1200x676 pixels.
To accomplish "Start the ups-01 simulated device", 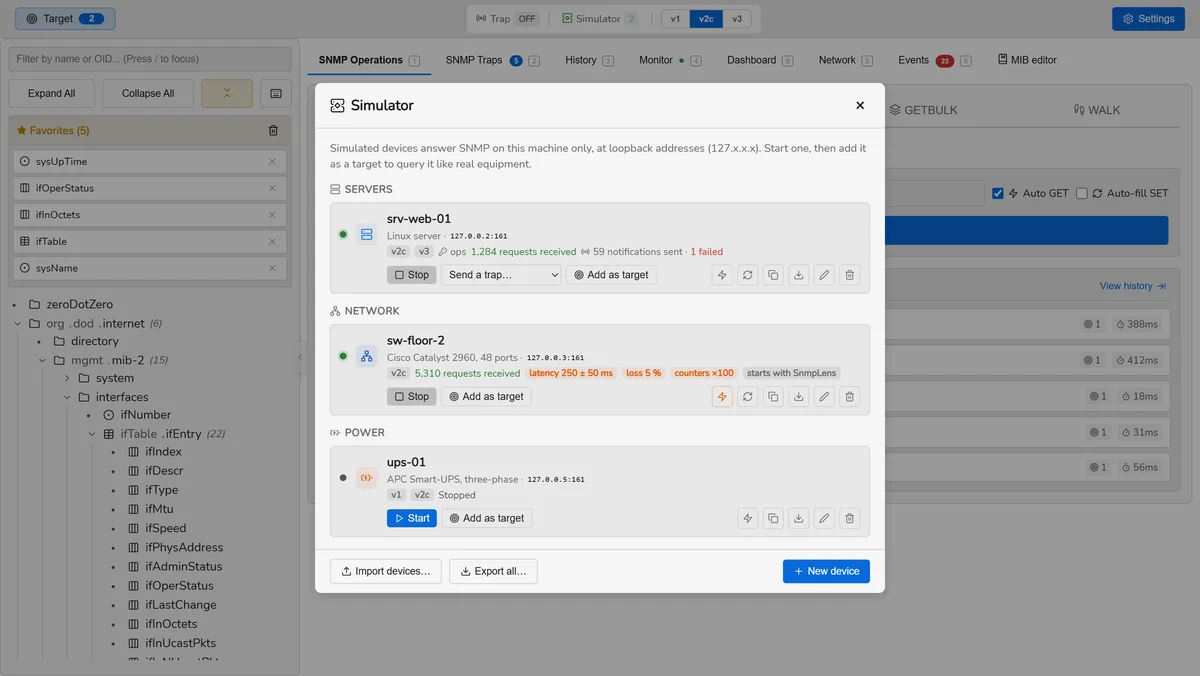I will (412, 518).
